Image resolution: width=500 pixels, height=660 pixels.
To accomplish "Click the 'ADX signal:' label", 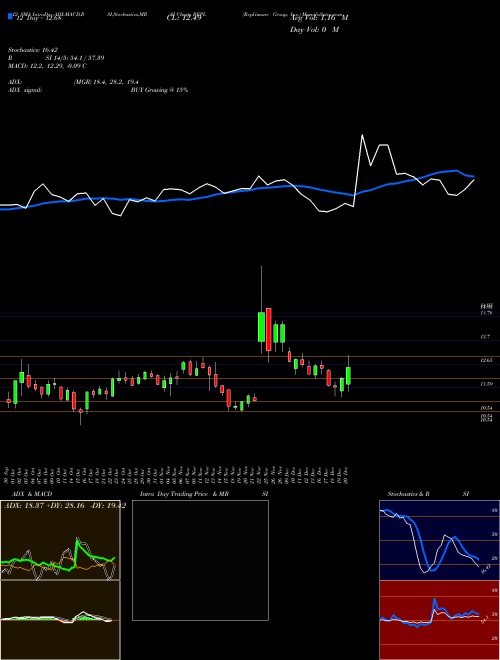I will coord(25,90).
